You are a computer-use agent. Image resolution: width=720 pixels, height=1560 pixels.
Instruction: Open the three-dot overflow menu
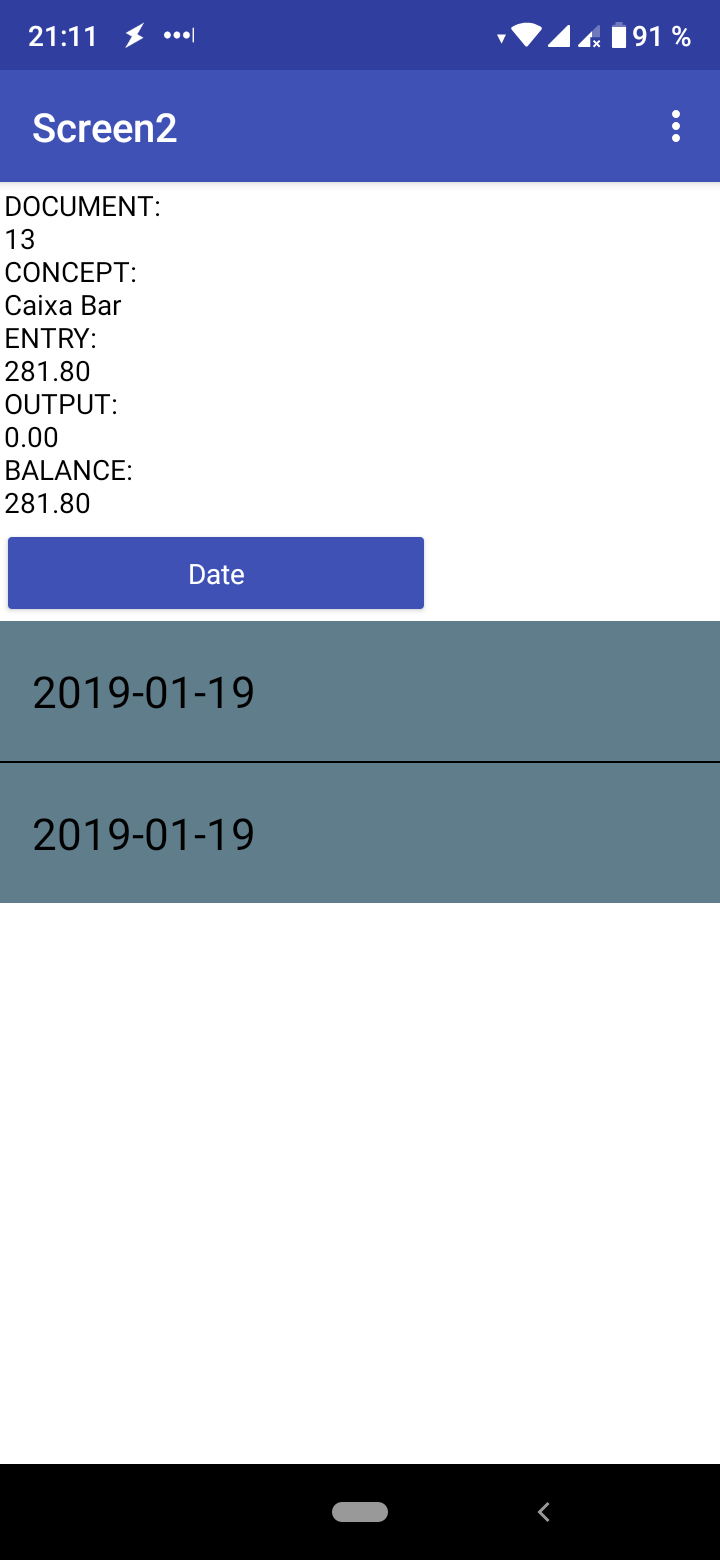676,127
